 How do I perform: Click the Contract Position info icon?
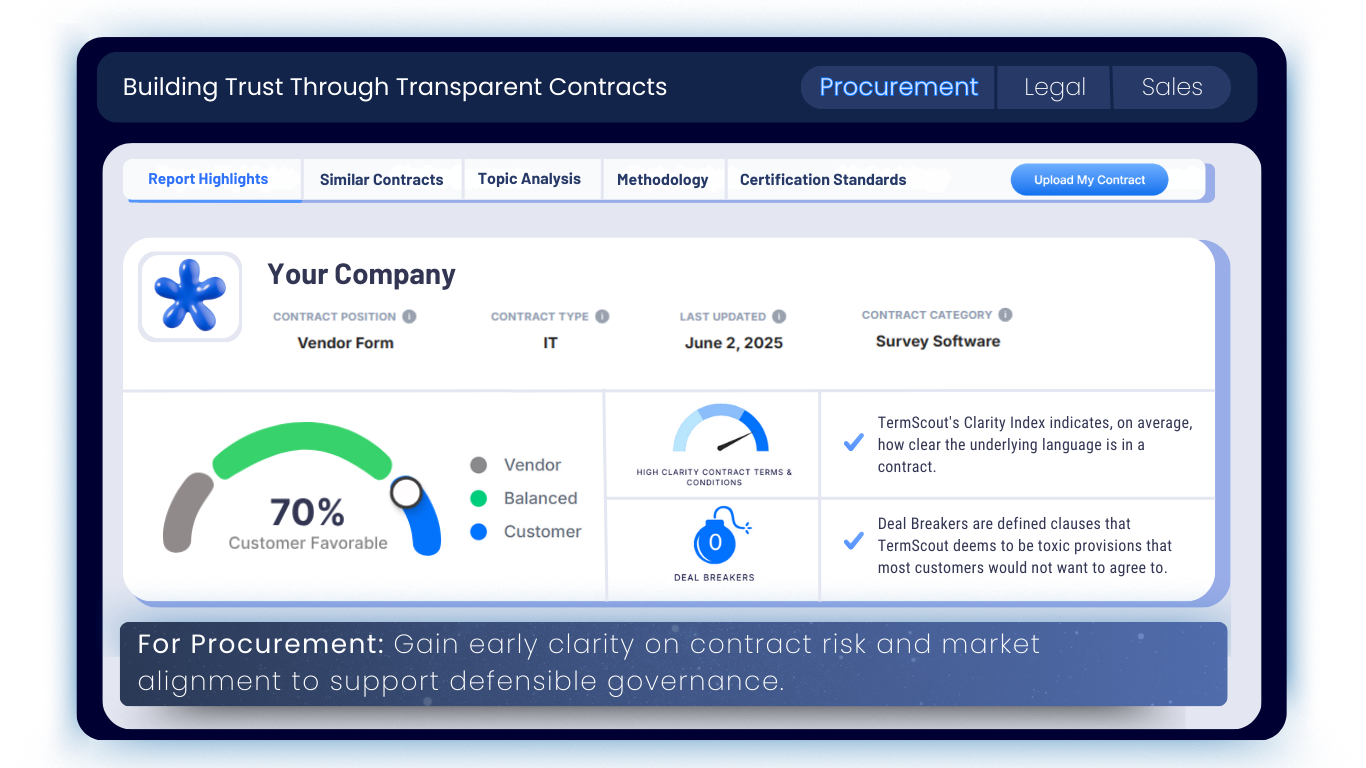(x=409, y=316)
